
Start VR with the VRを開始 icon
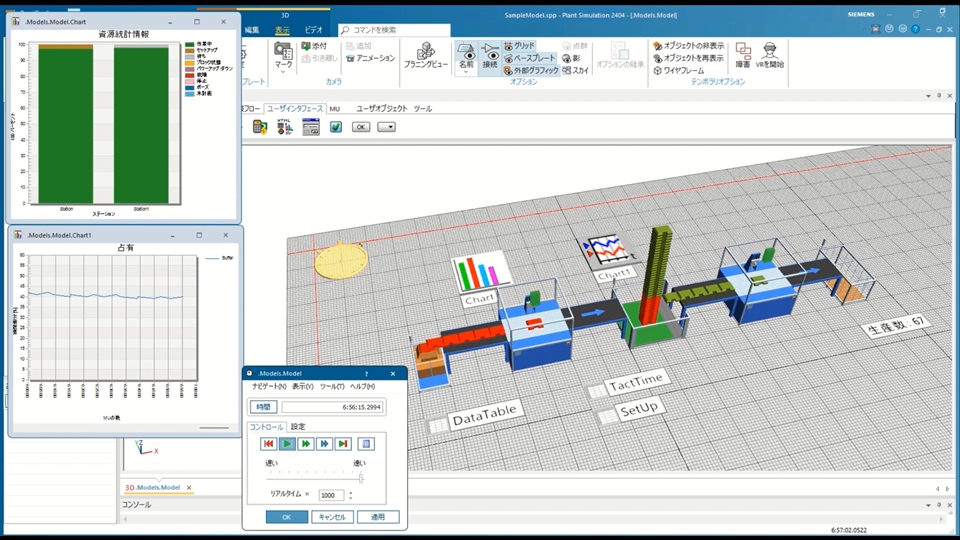pos(770,54)
